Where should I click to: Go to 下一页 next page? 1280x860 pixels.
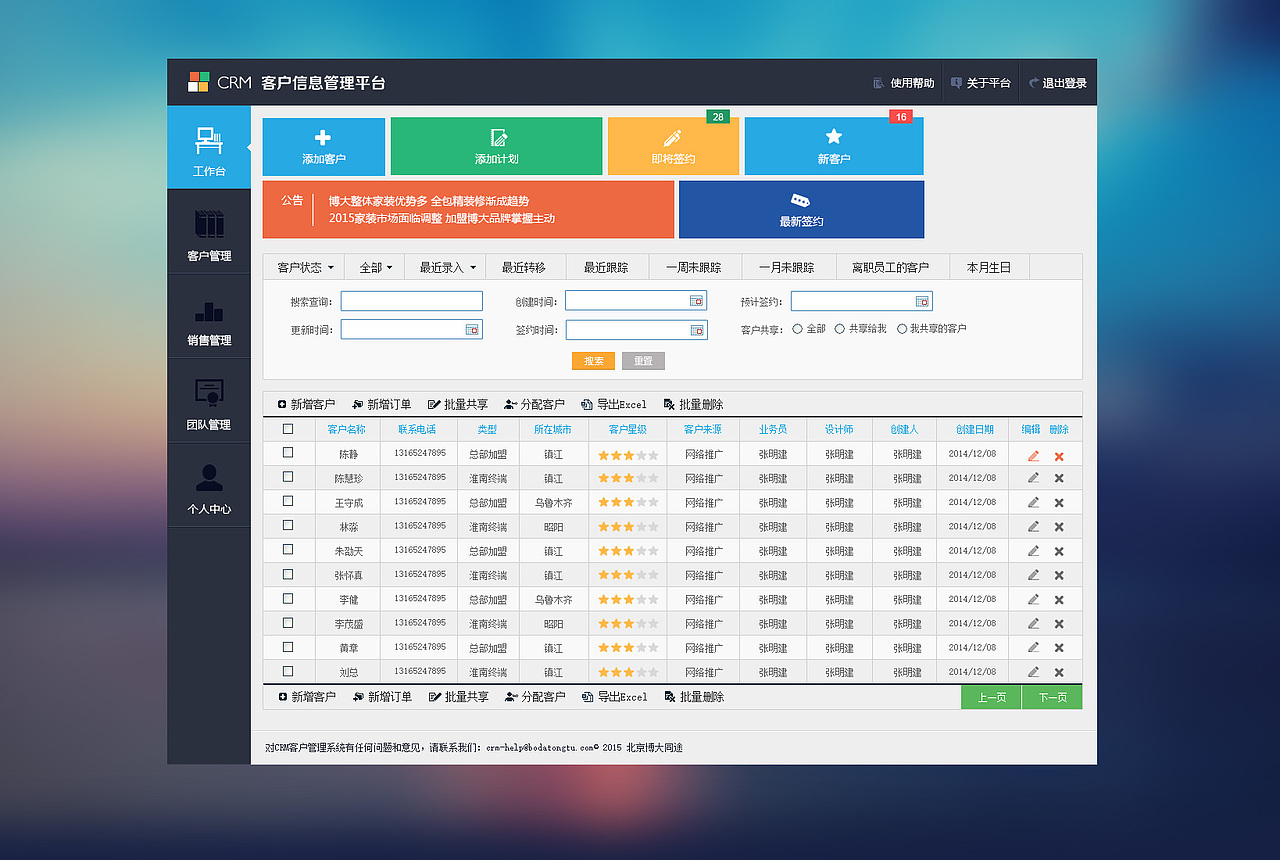coord(1052,697)
